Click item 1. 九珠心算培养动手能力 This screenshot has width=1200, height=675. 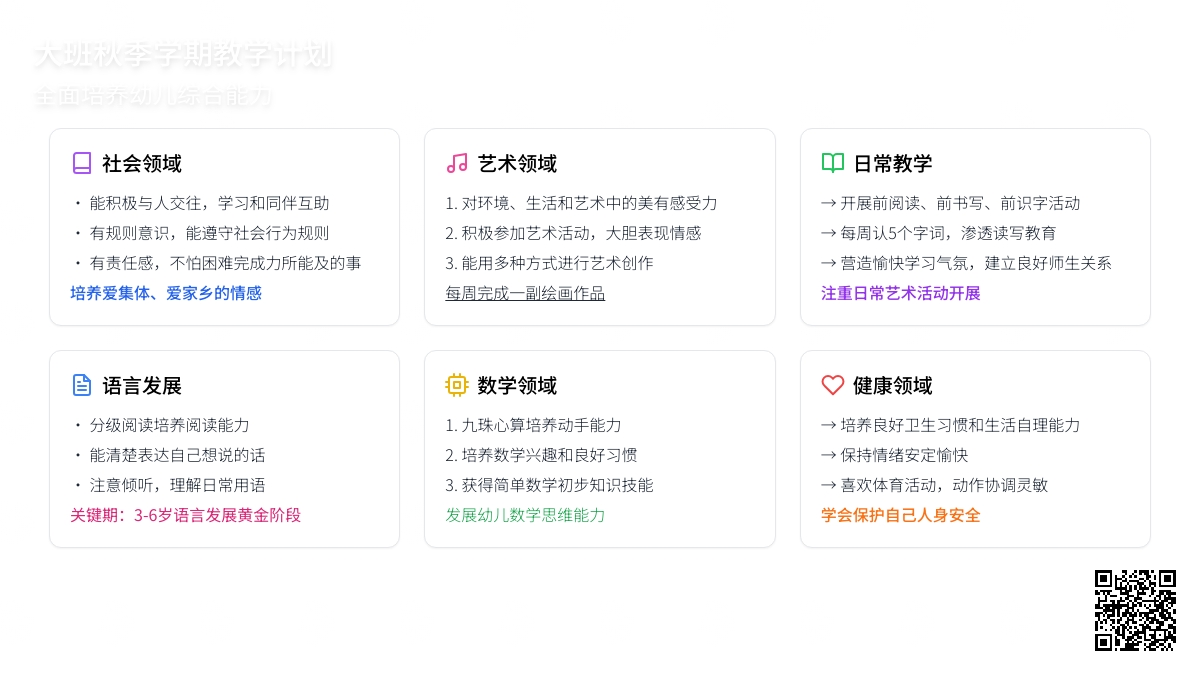[x=533, y=425]
